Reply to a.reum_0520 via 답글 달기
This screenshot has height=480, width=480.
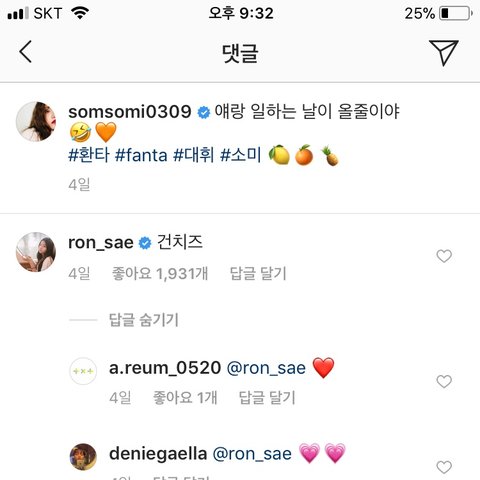point(267,397)
